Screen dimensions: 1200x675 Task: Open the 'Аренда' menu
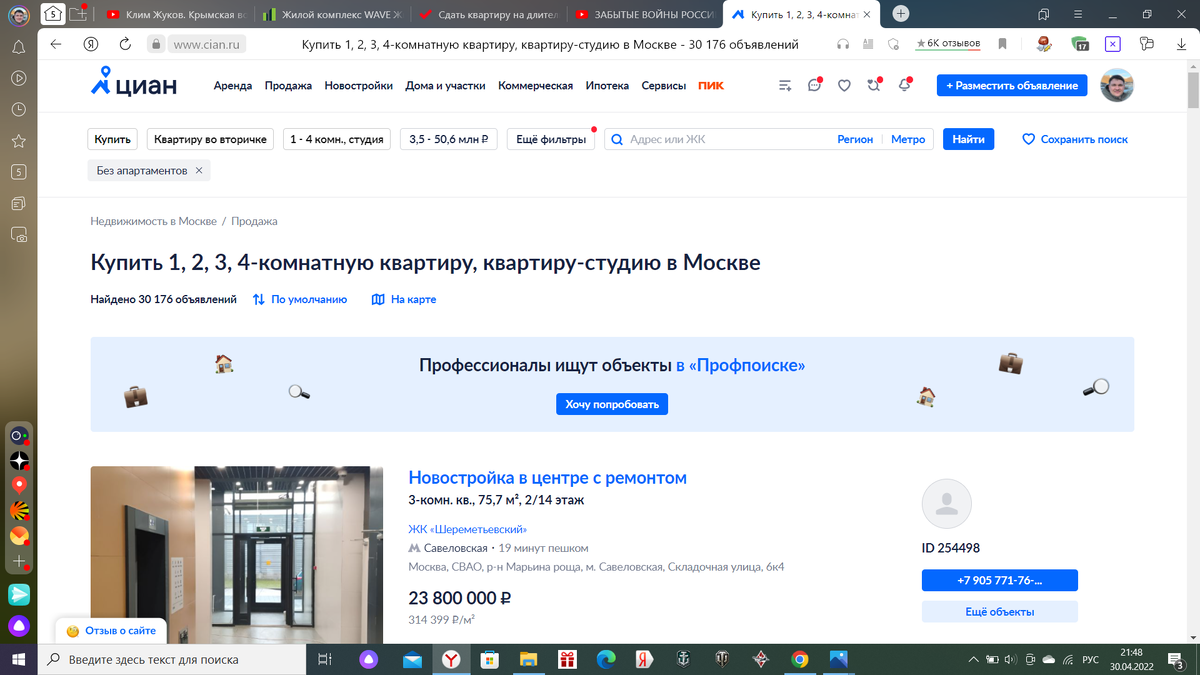coord(233,86)
